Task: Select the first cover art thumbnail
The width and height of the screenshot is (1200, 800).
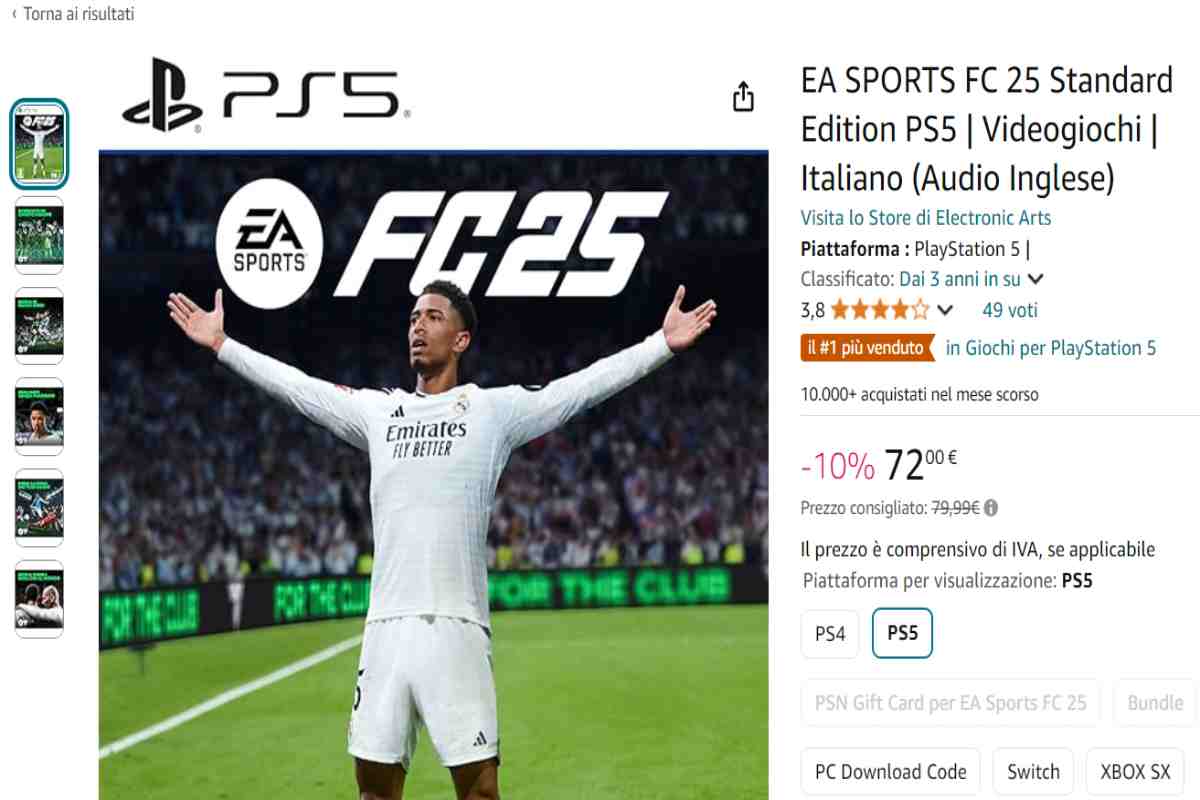Action: coord(39,144)
